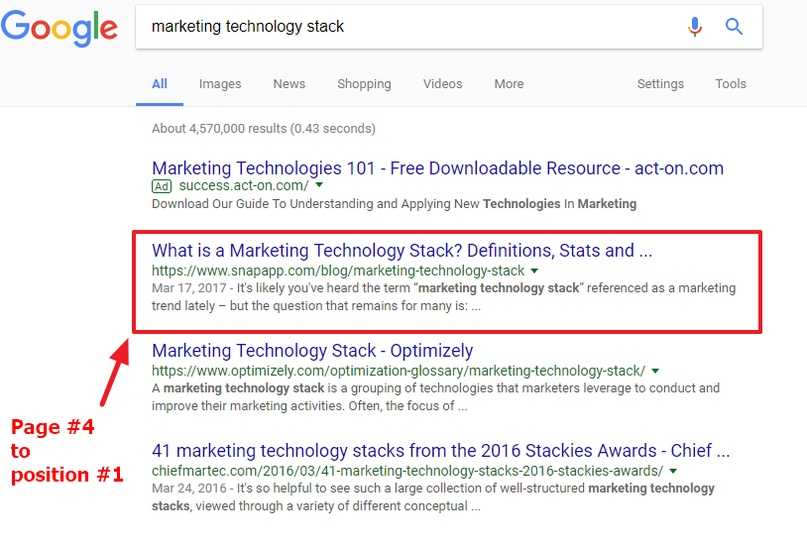Open the search Settings menu
The height and width of the screenshot is (546, 807).
coord(660,84)
